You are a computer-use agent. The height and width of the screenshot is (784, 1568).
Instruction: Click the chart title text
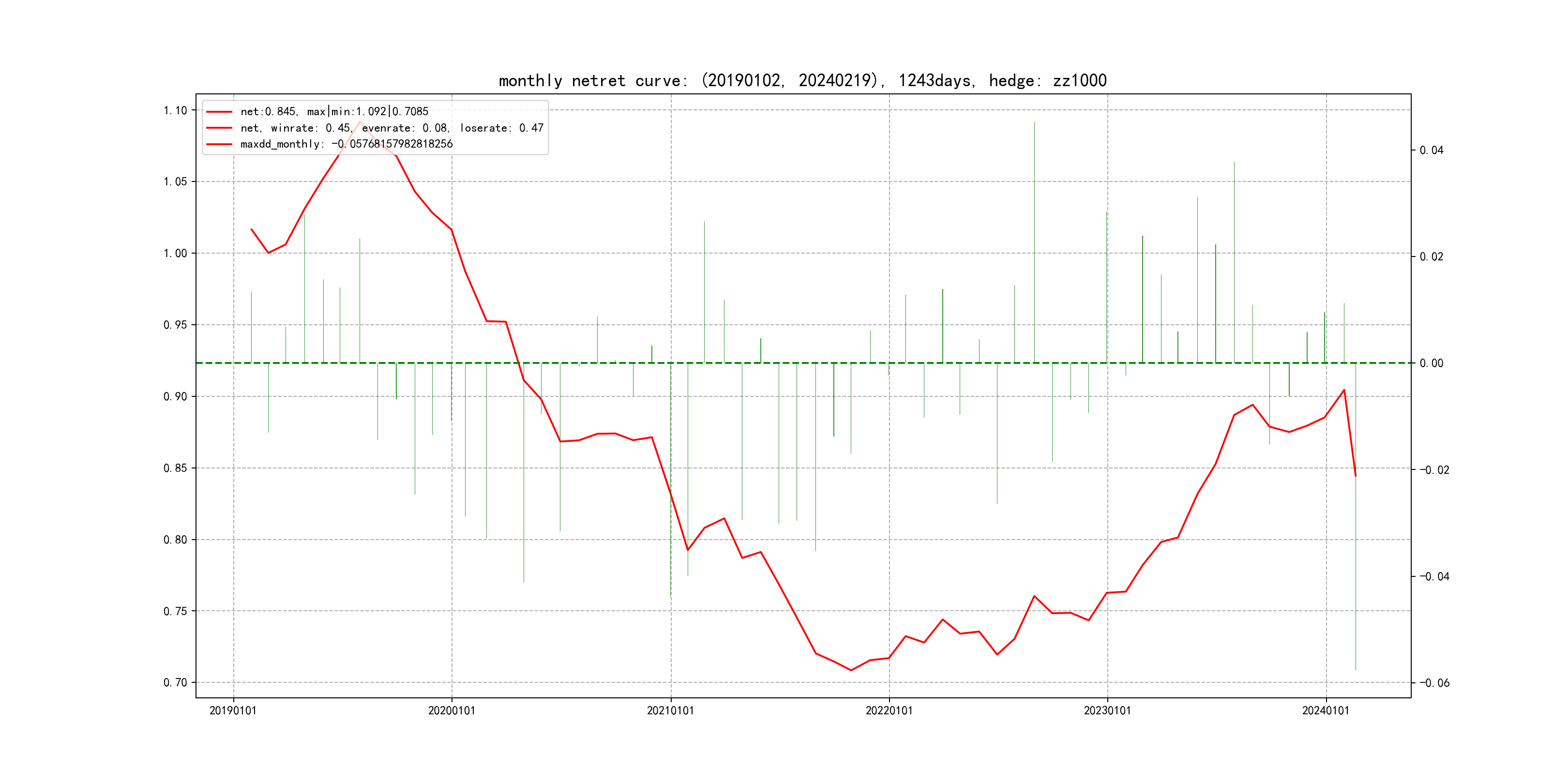pyautogui.click(x=802, y=81)
